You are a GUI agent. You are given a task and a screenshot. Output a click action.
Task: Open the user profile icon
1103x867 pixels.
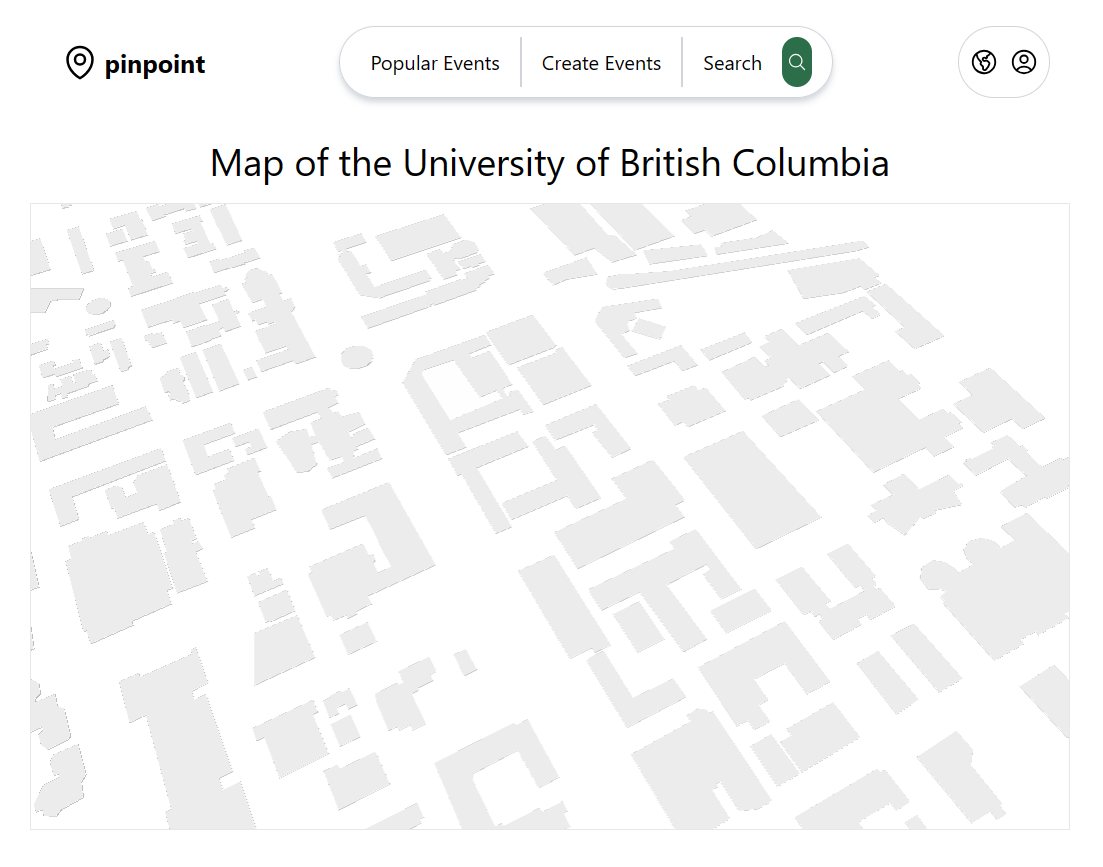[1024, 62]
